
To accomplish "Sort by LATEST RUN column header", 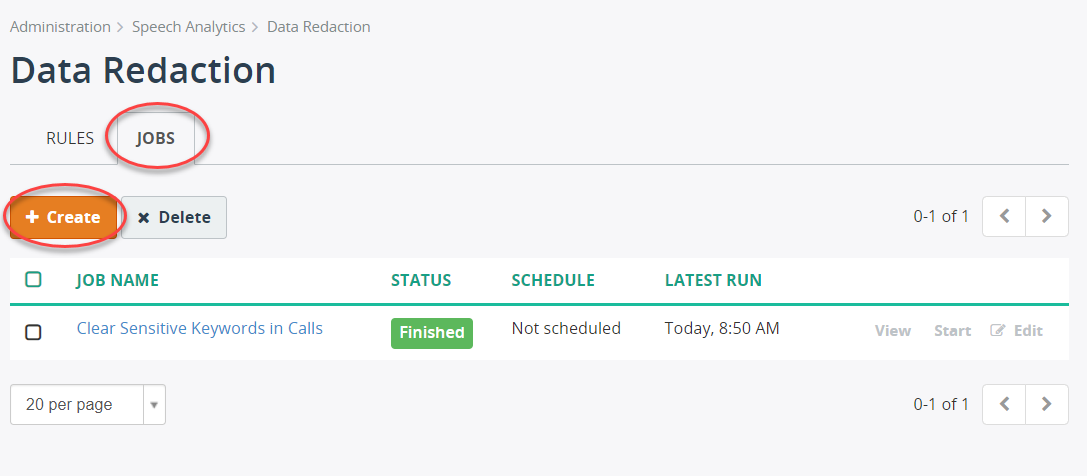I will coord(713,280).
